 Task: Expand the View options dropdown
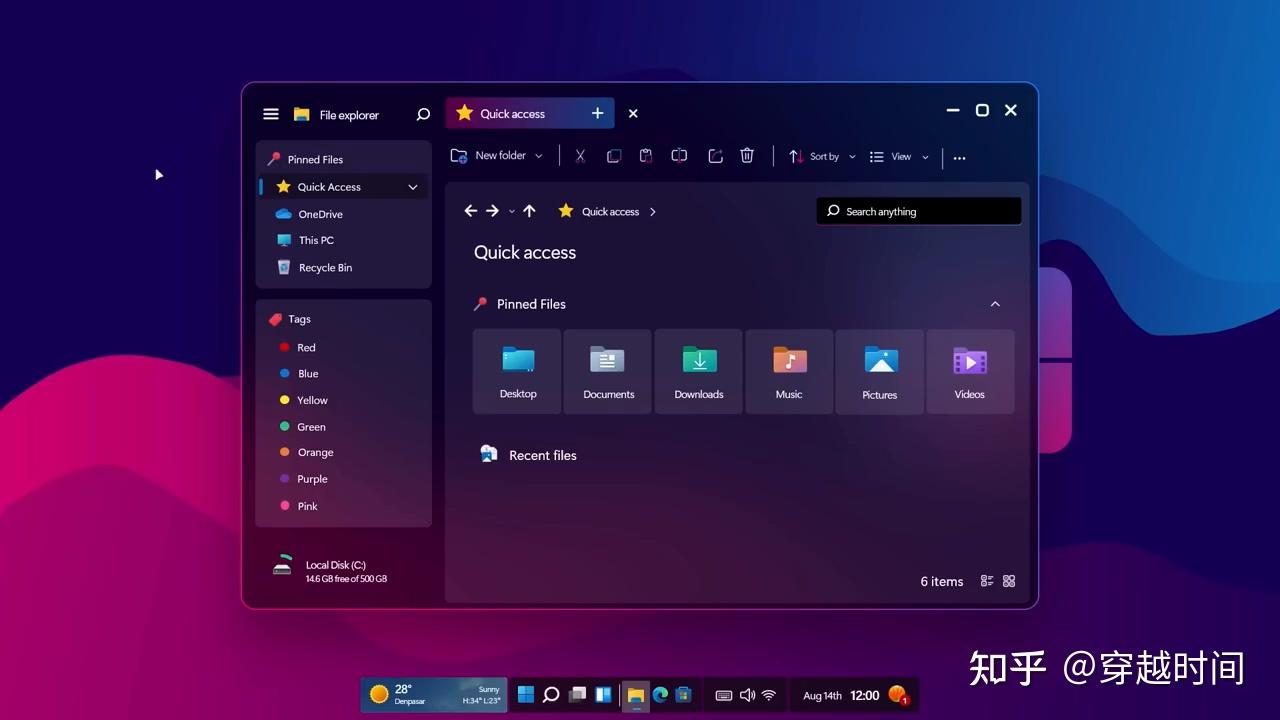tap(898, 156)
